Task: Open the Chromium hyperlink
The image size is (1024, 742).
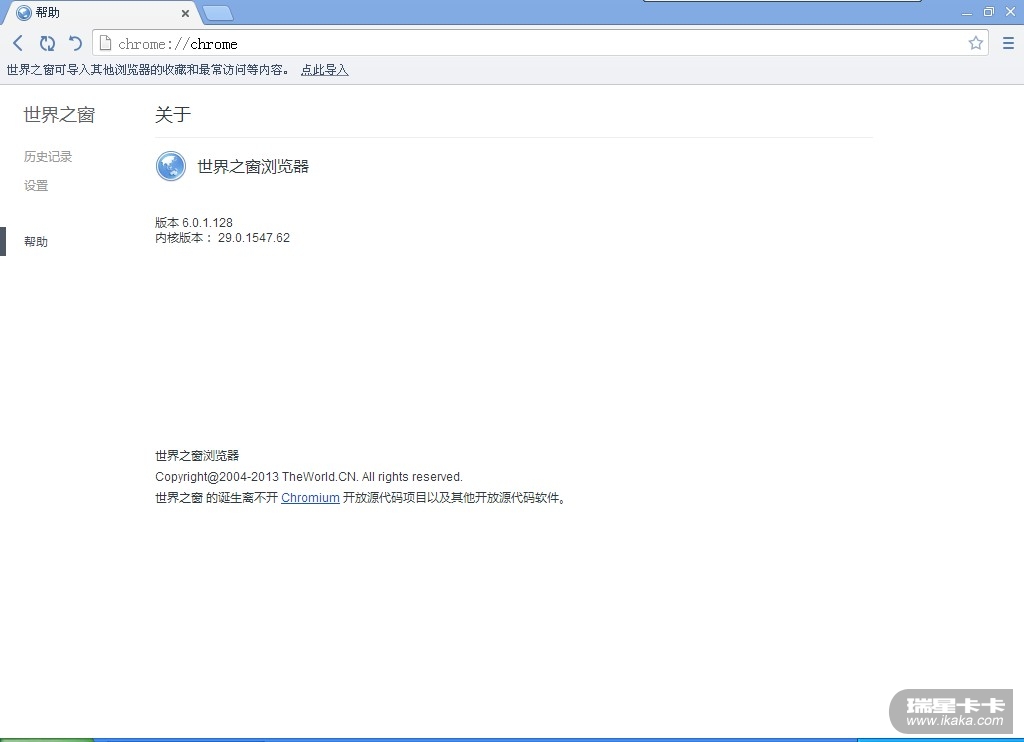Action: (310, 498)
